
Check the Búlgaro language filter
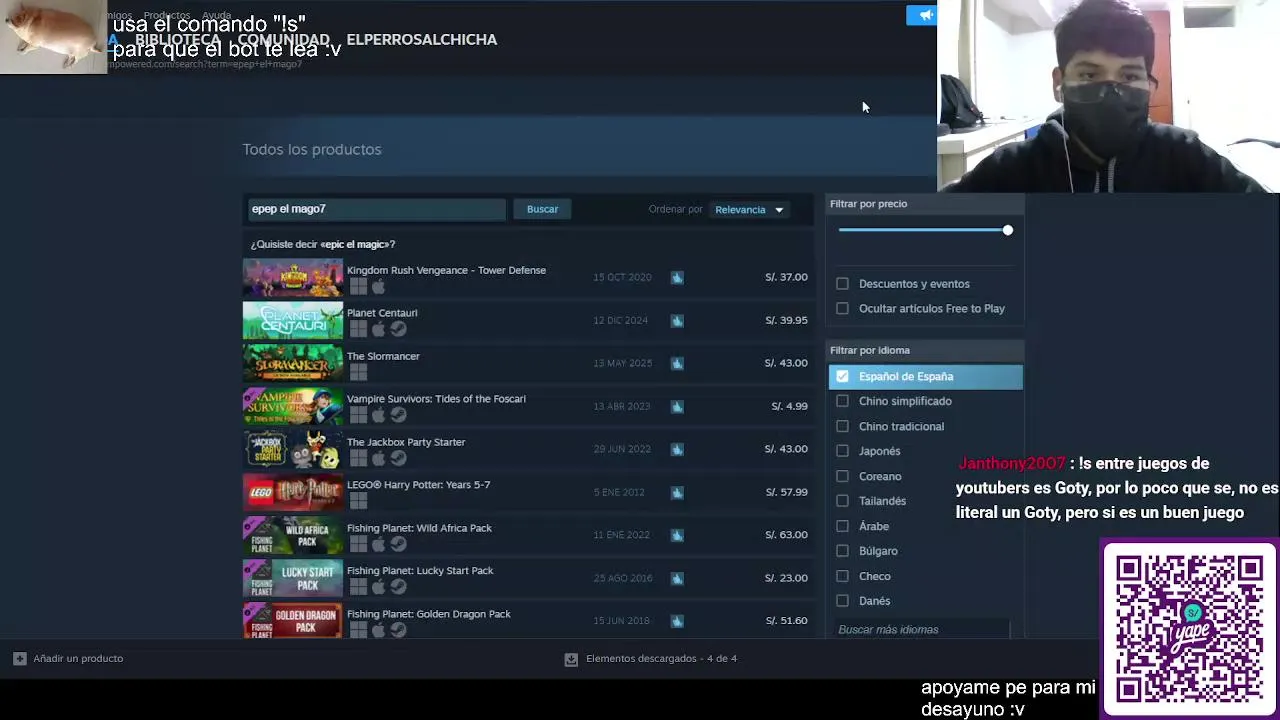tap(842, 551)
